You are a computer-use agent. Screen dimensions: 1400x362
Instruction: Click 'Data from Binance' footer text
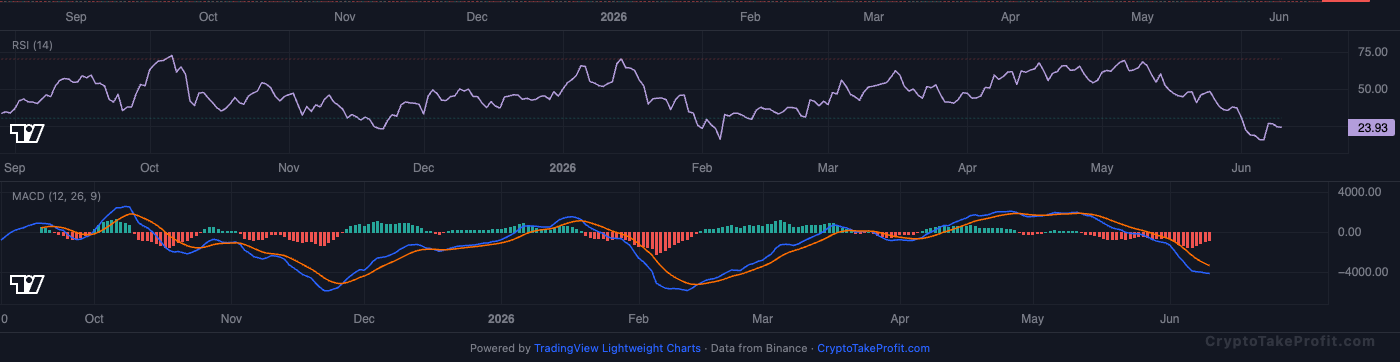pos(759,348)
